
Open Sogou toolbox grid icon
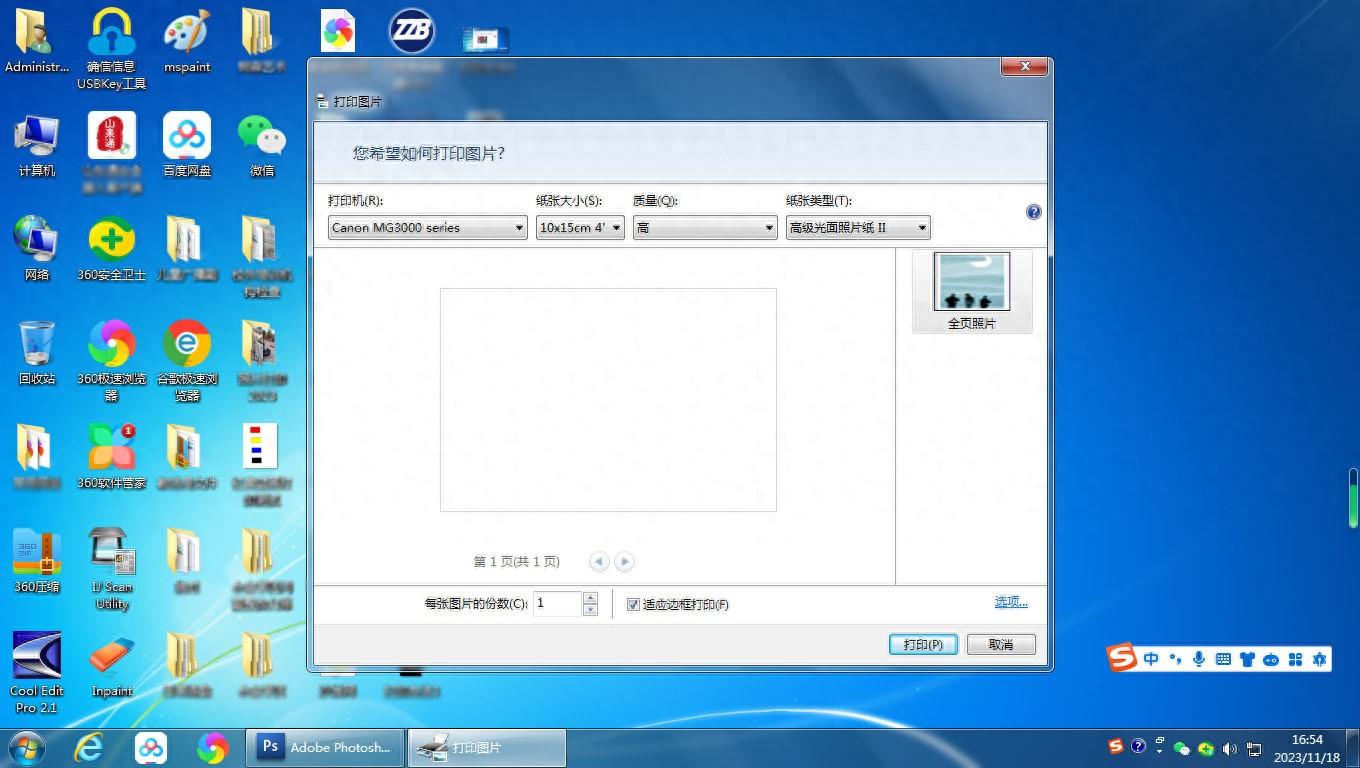click(1295, 659)
